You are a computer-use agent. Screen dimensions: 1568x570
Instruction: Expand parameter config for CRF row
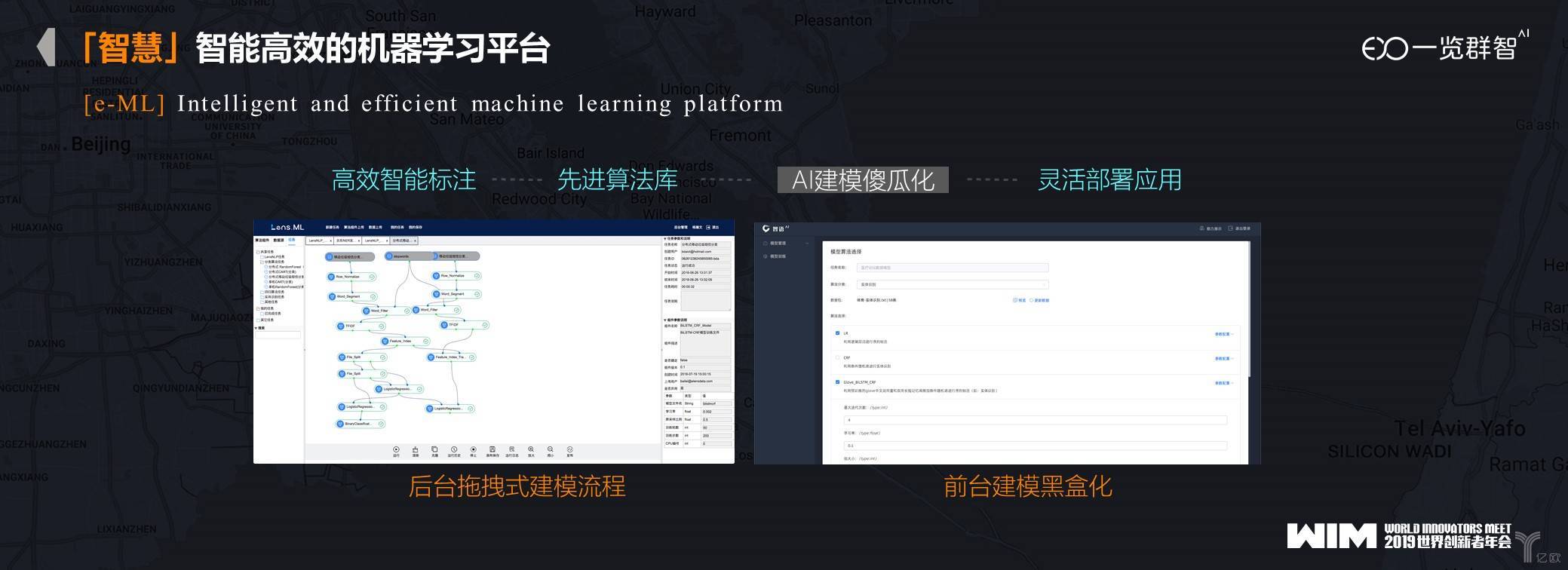click(1223, 358)
